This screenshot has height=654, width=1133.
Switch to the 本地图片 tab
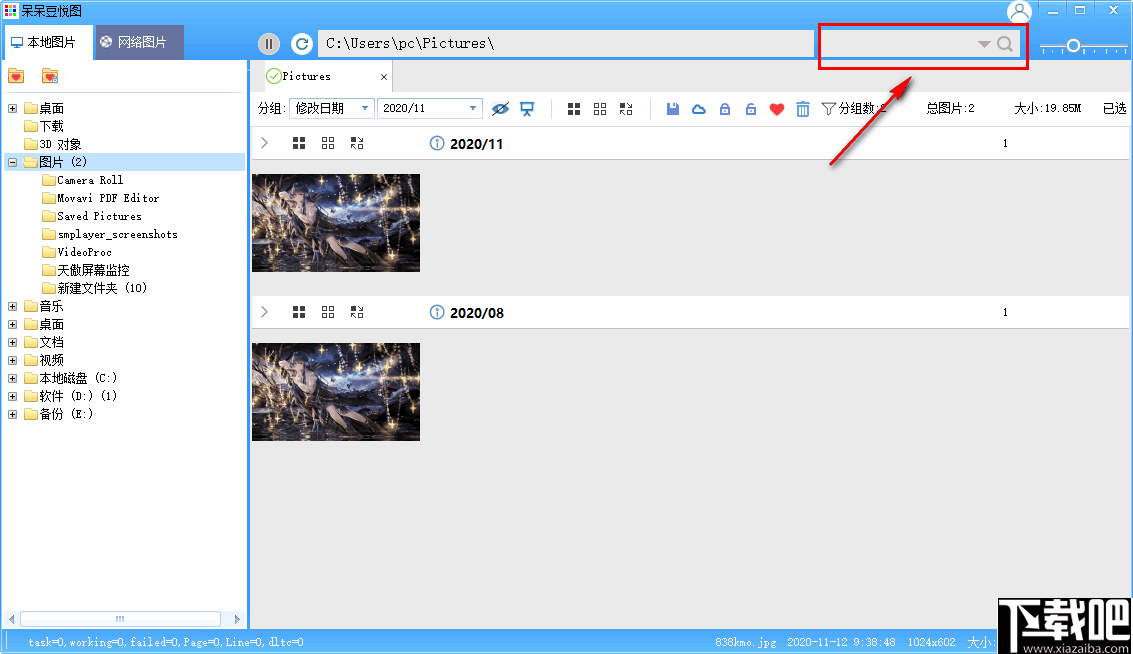[48, 43]
